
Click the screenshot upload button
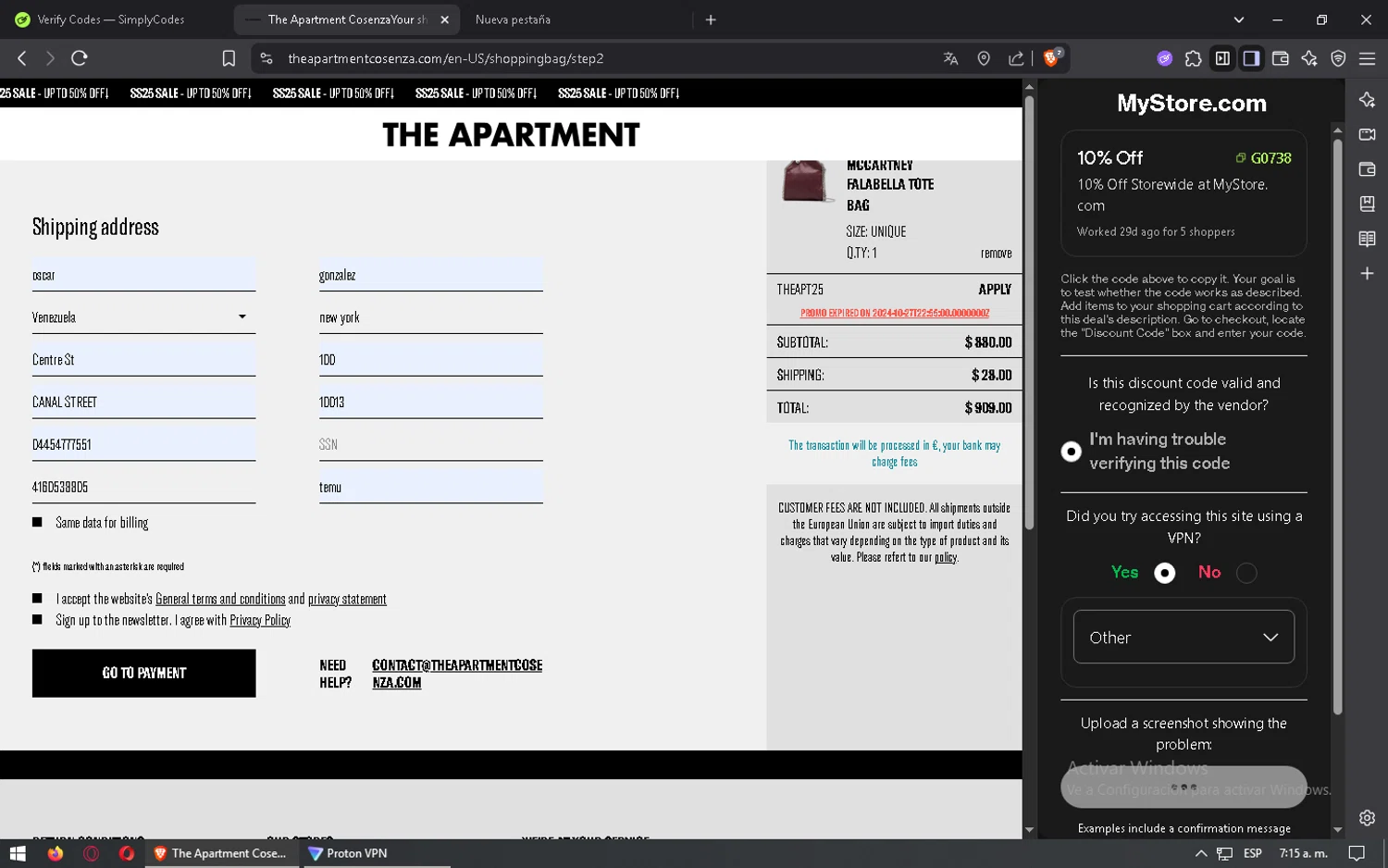(1184, 787)
